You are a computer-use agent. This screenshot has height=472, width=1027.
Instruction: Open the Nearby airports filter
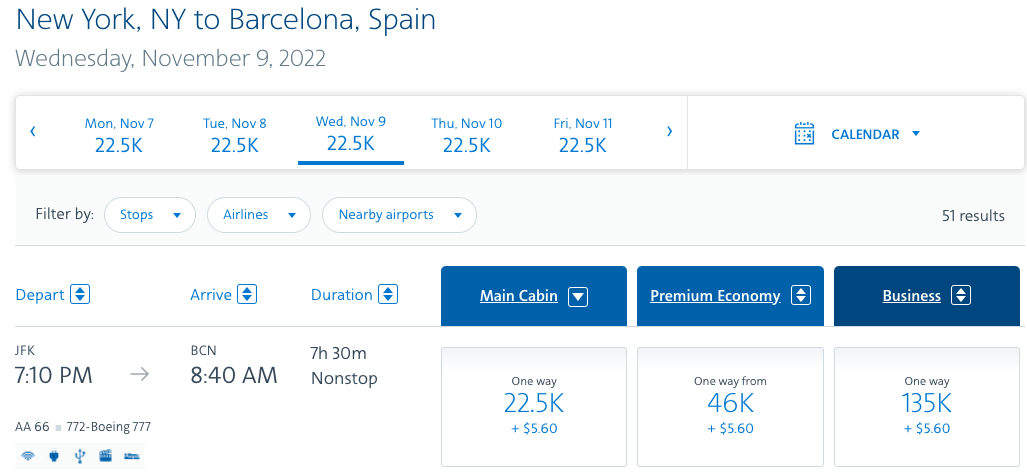(x=399, y=215)
